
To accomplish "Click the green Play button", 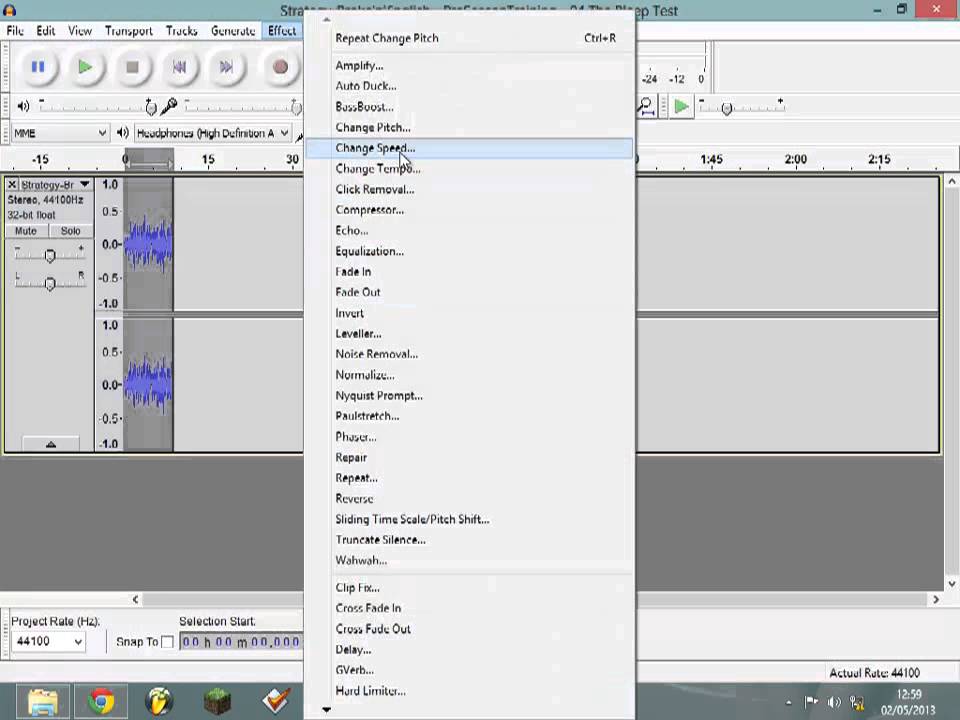I will click(85, 67).
